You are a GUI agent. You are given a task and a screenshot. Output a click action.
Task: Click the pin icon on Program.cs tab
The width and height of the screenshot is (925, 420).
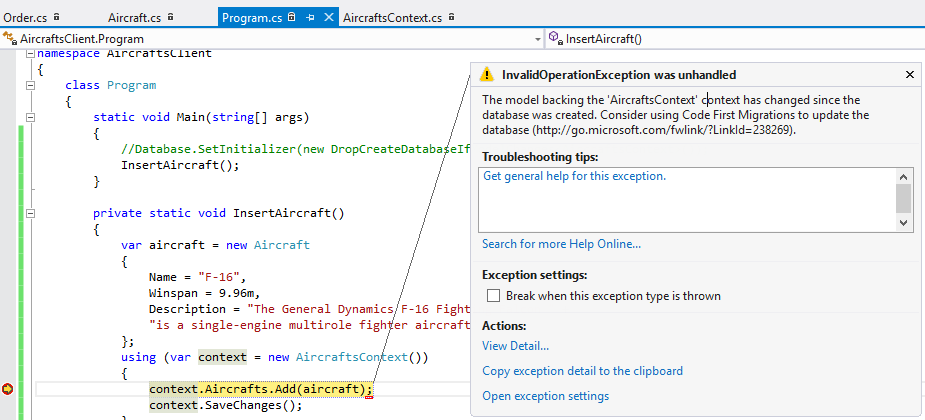(311, 18)
